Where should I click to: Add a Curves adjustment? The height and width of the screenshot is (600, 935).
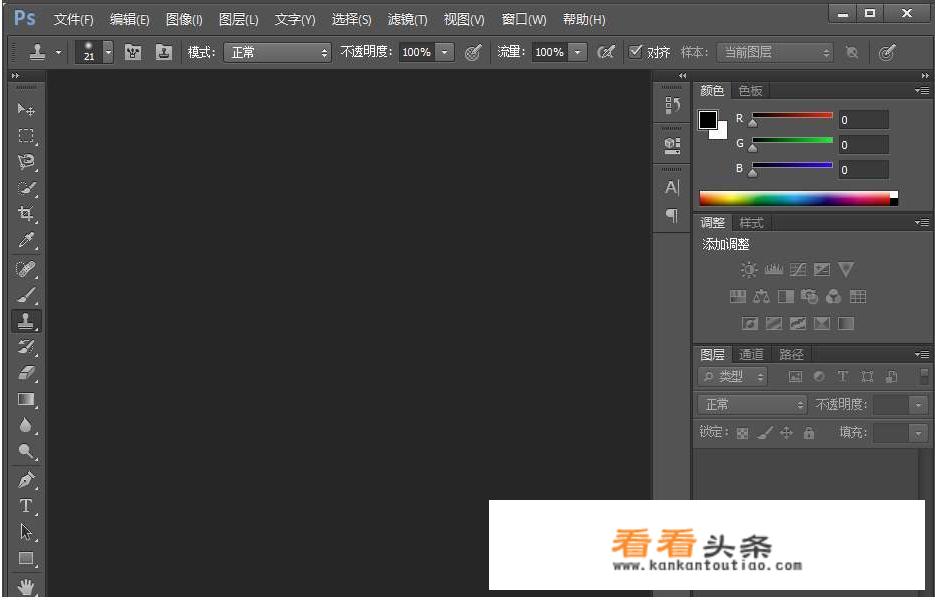click(798, 270)
